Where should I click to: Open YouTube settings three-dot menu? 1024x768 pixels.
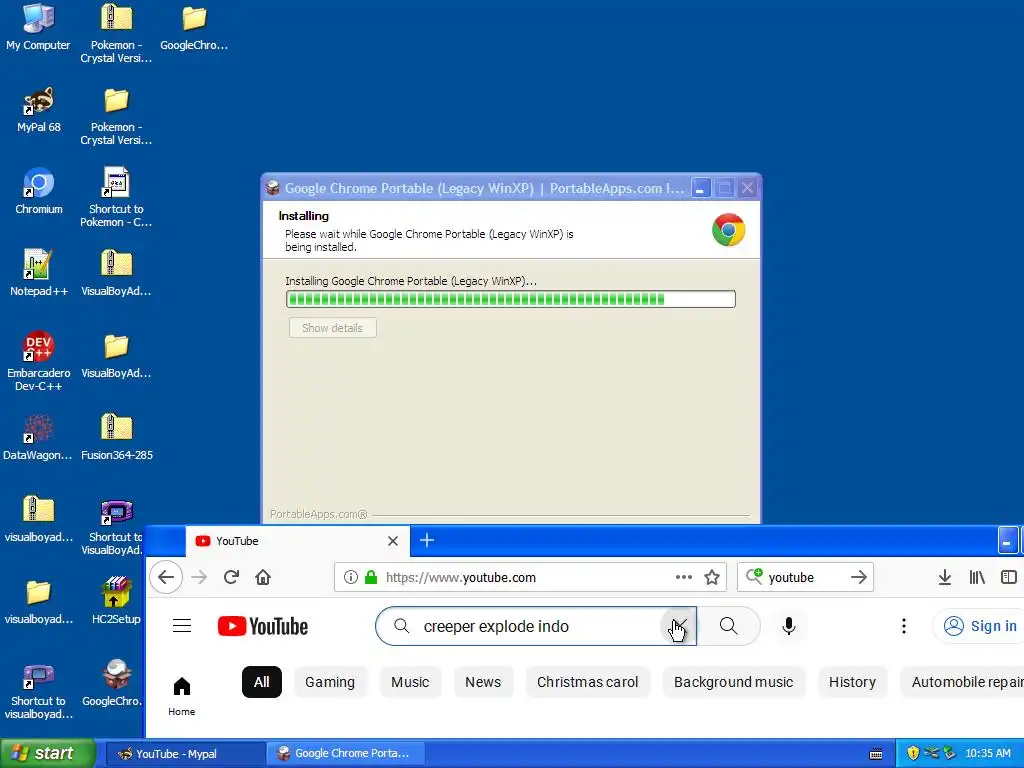tap(904, 626)
